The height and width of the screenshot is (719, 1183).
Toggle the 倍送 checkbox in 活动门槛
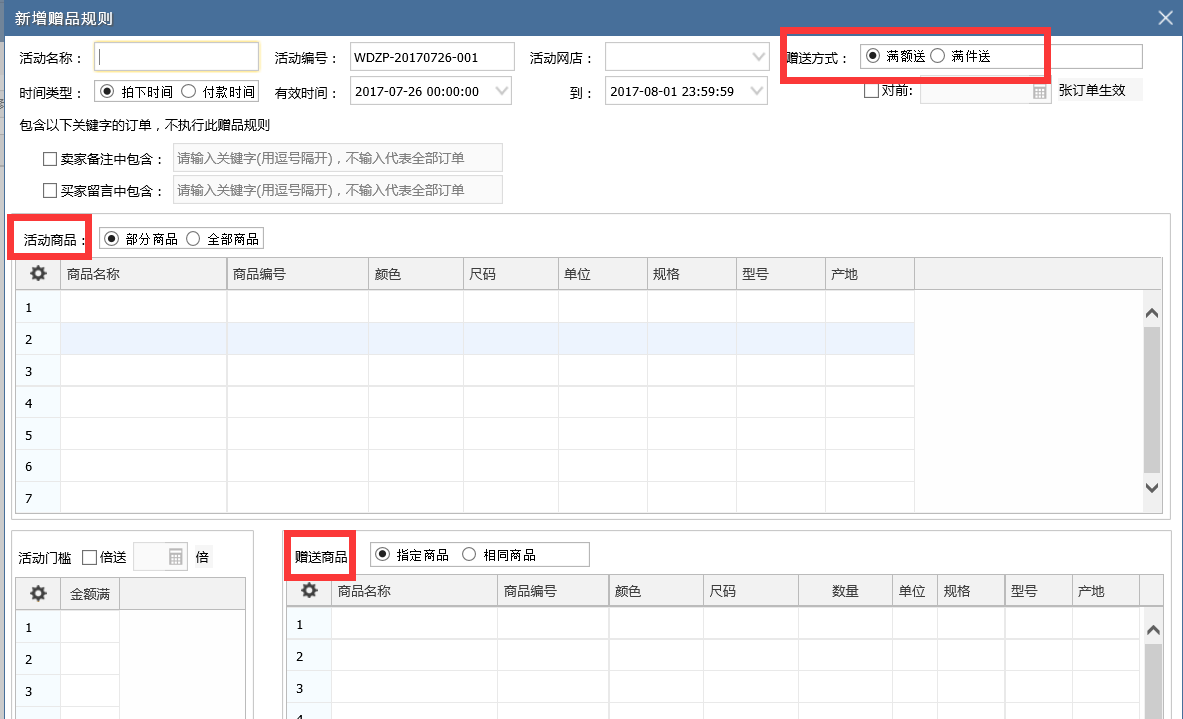(89, 555)
